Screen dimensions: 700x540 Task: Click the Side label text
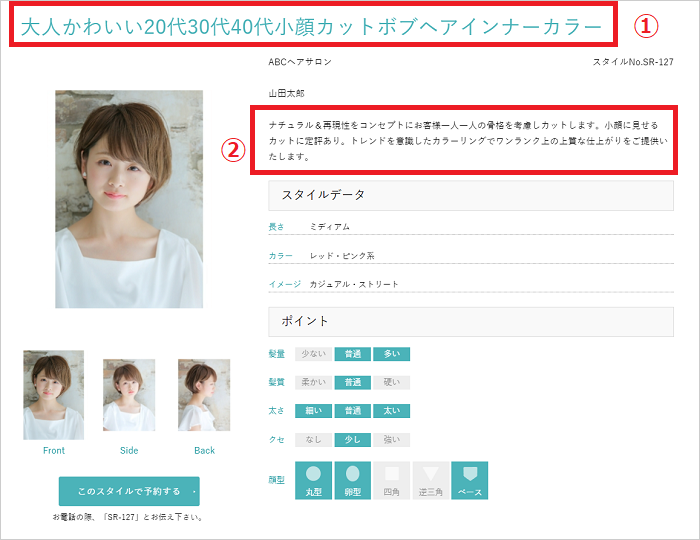[x=129, y=451]
